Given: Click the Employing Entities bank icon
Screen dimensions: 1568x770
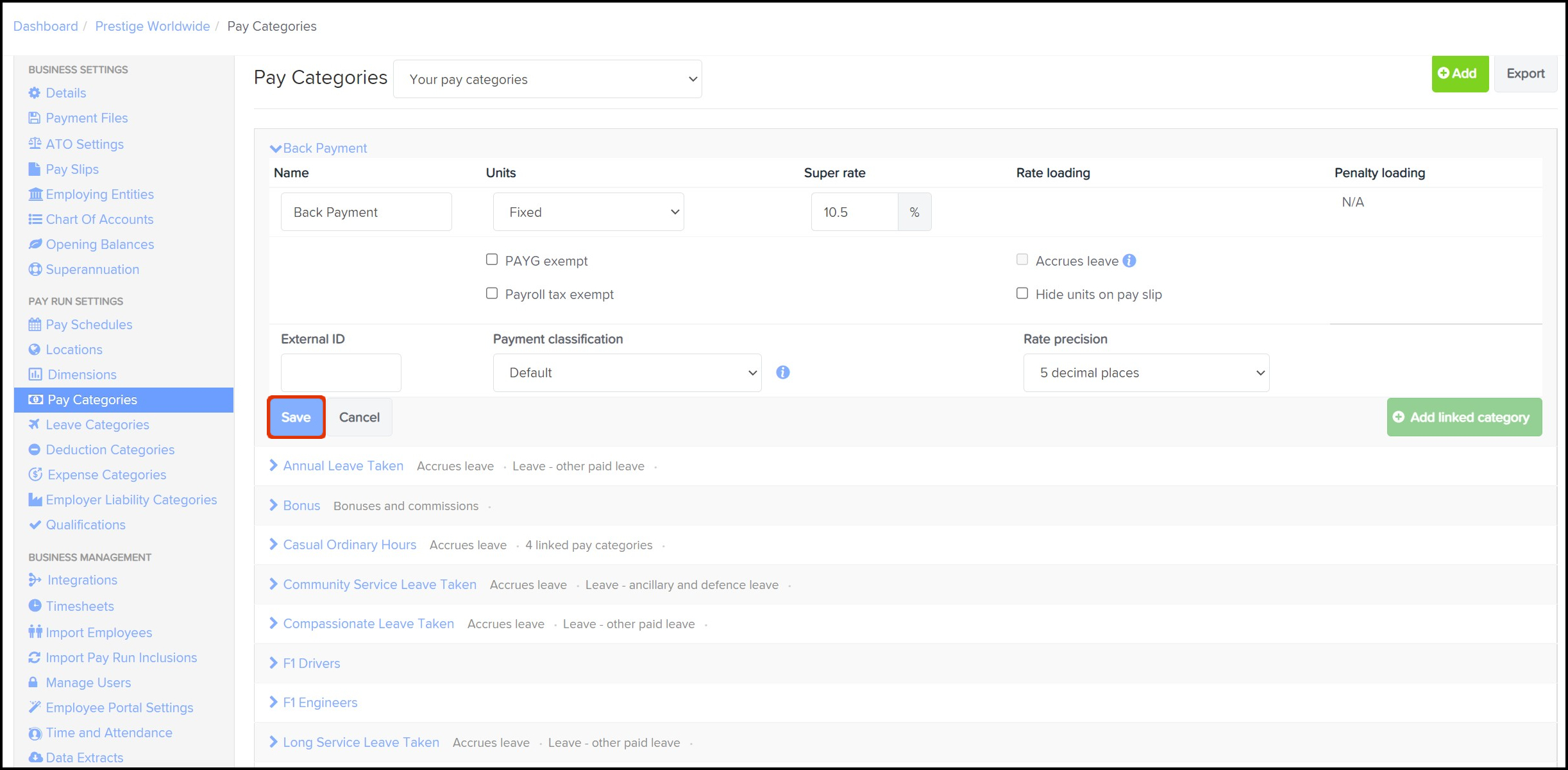Looking at the screenshot, I should point(35,194).
